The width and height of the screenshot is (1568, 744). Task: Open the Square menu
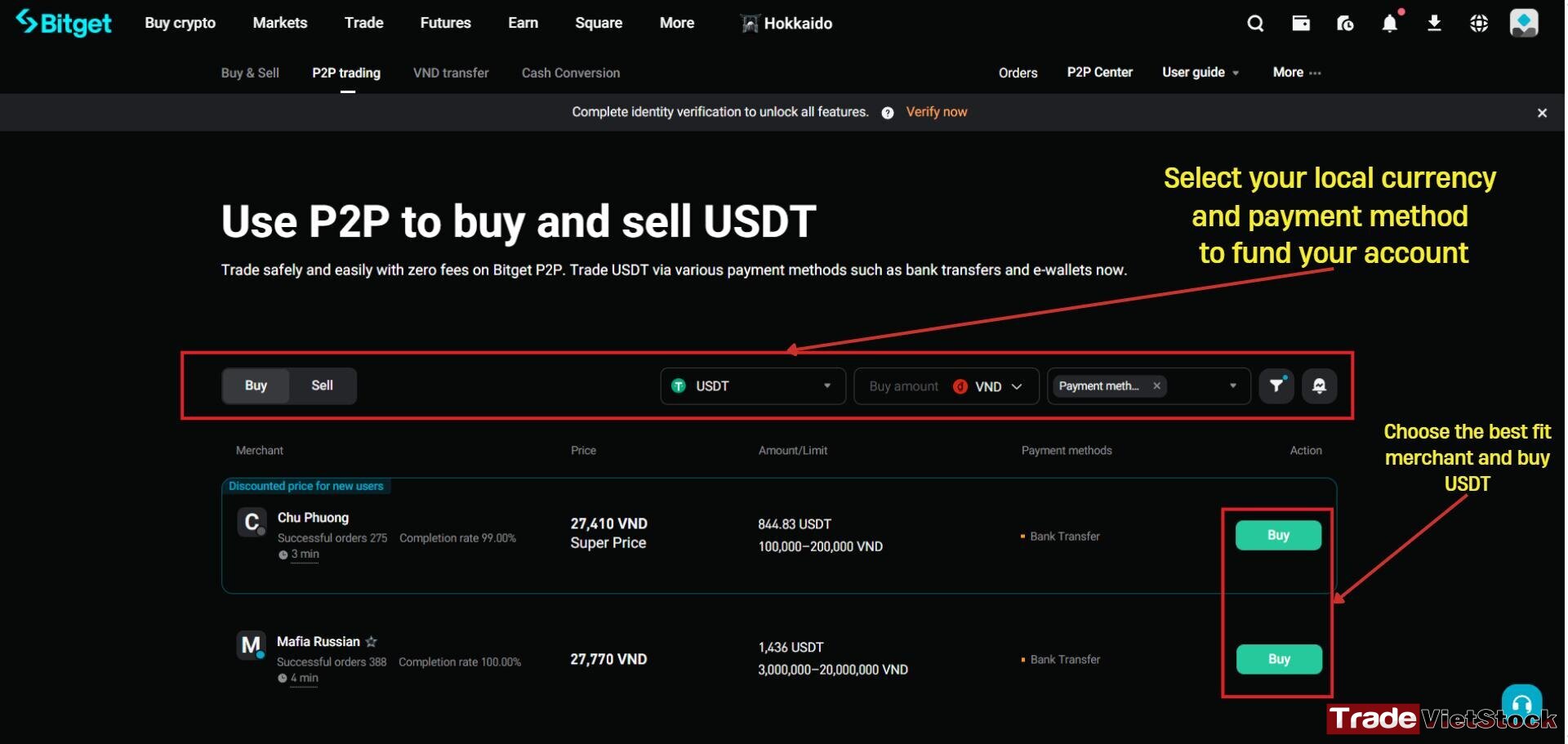pos(599,23)
